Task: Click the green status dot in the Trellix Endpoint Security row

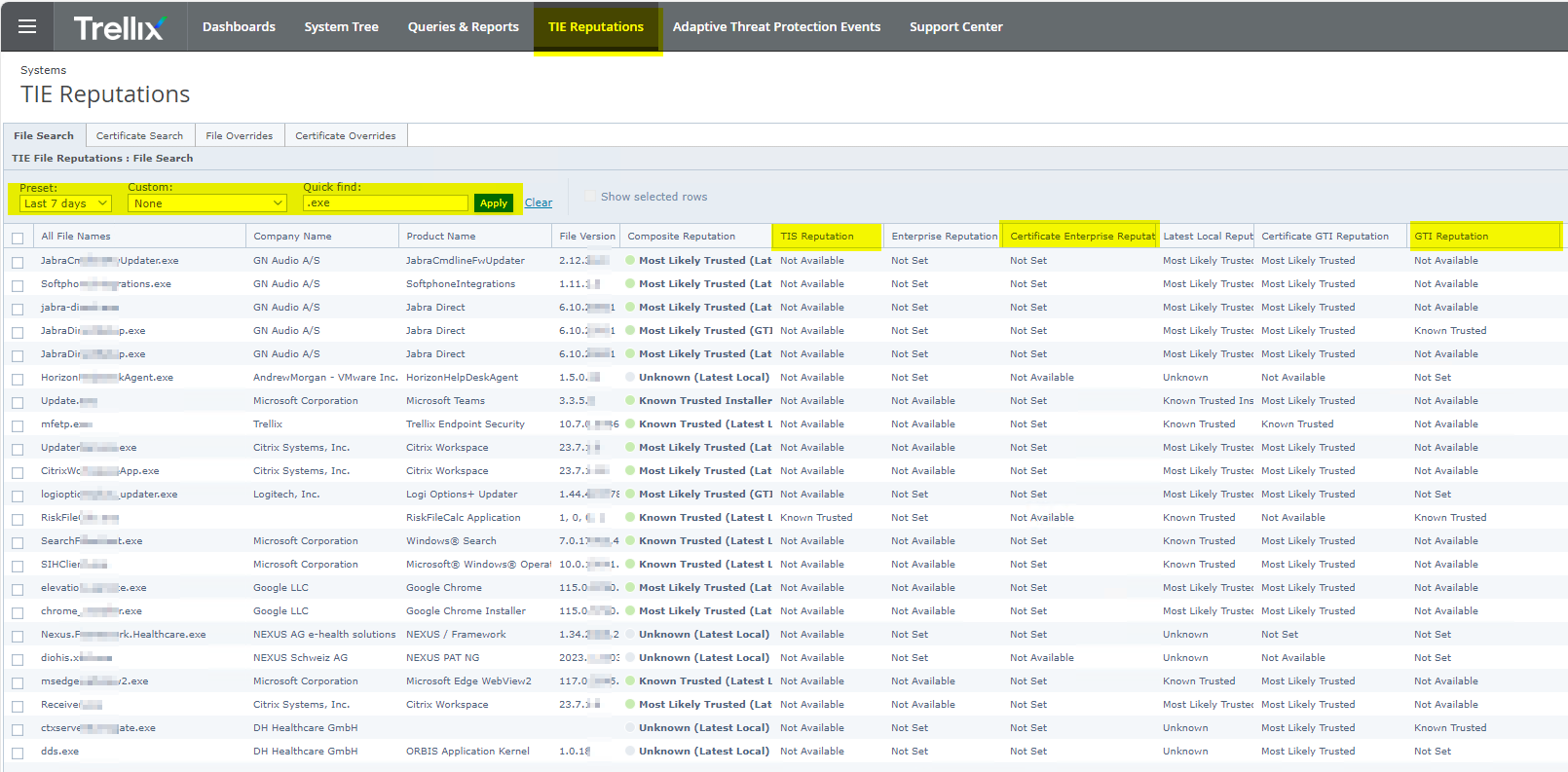Action: pos(630,424)
